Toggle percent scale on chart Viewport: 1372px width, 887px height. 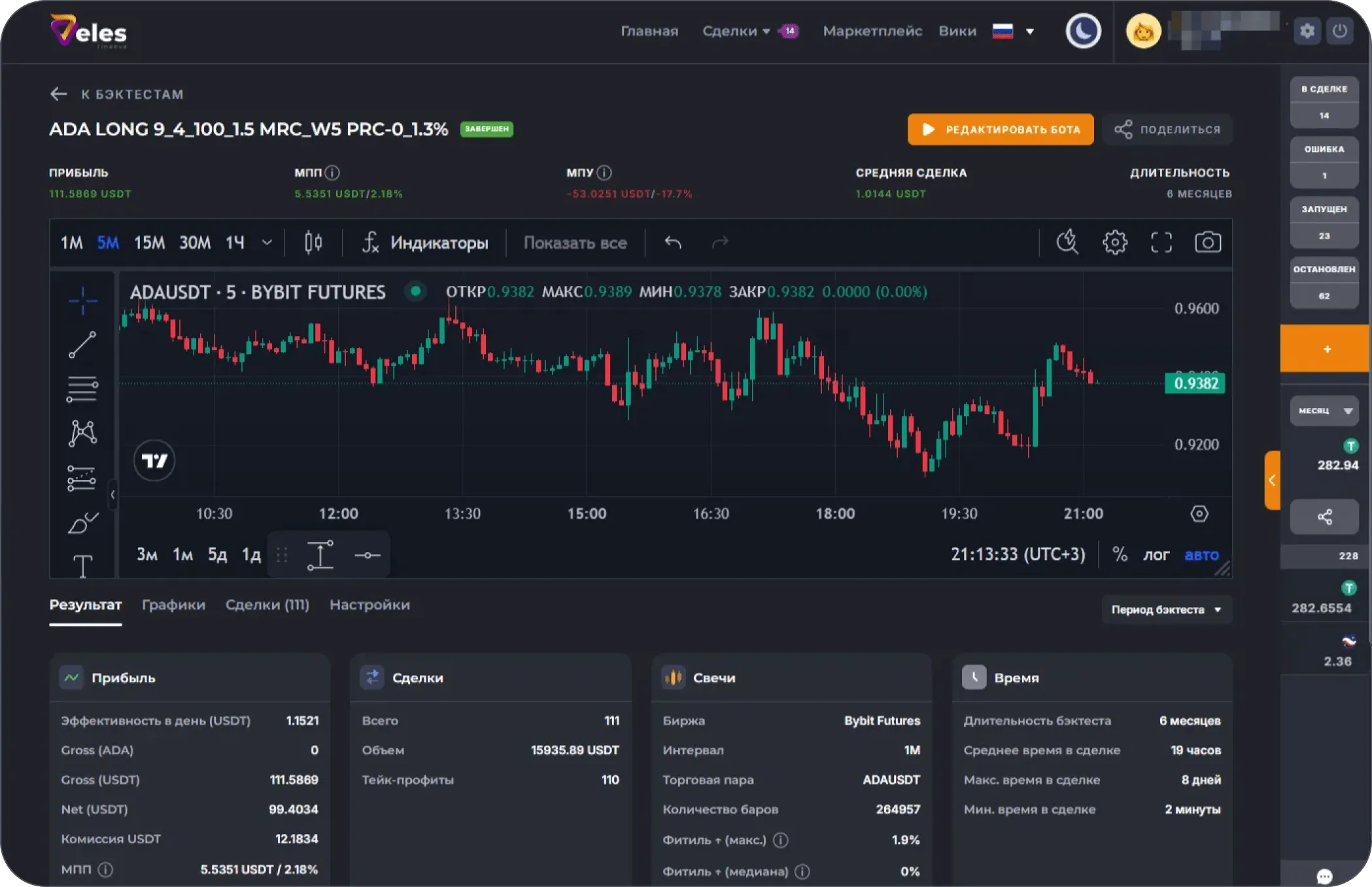click(1120, 555)
